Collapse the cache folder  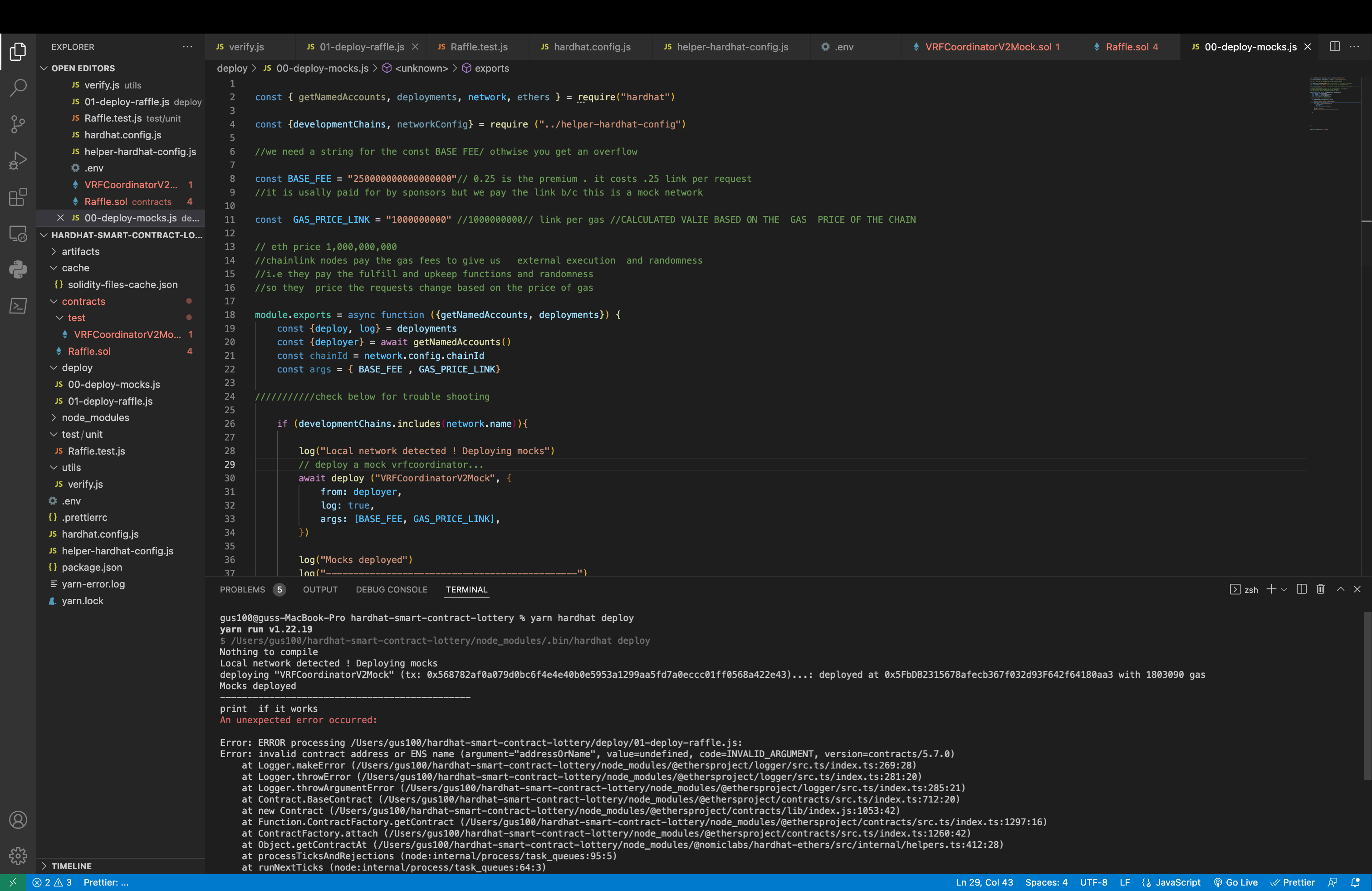pyautogui.click(x=121, y=268)
